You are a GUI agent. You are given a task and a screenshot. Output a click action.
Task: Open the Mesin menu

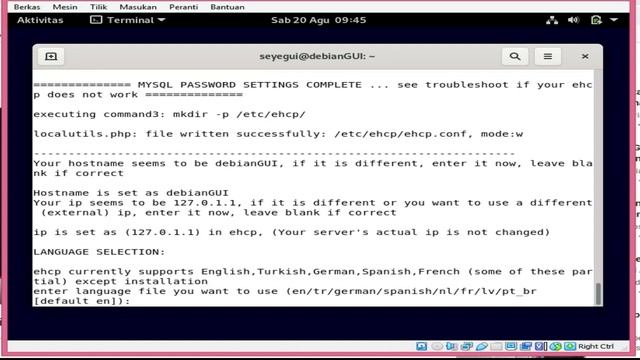tap(65, 7)
